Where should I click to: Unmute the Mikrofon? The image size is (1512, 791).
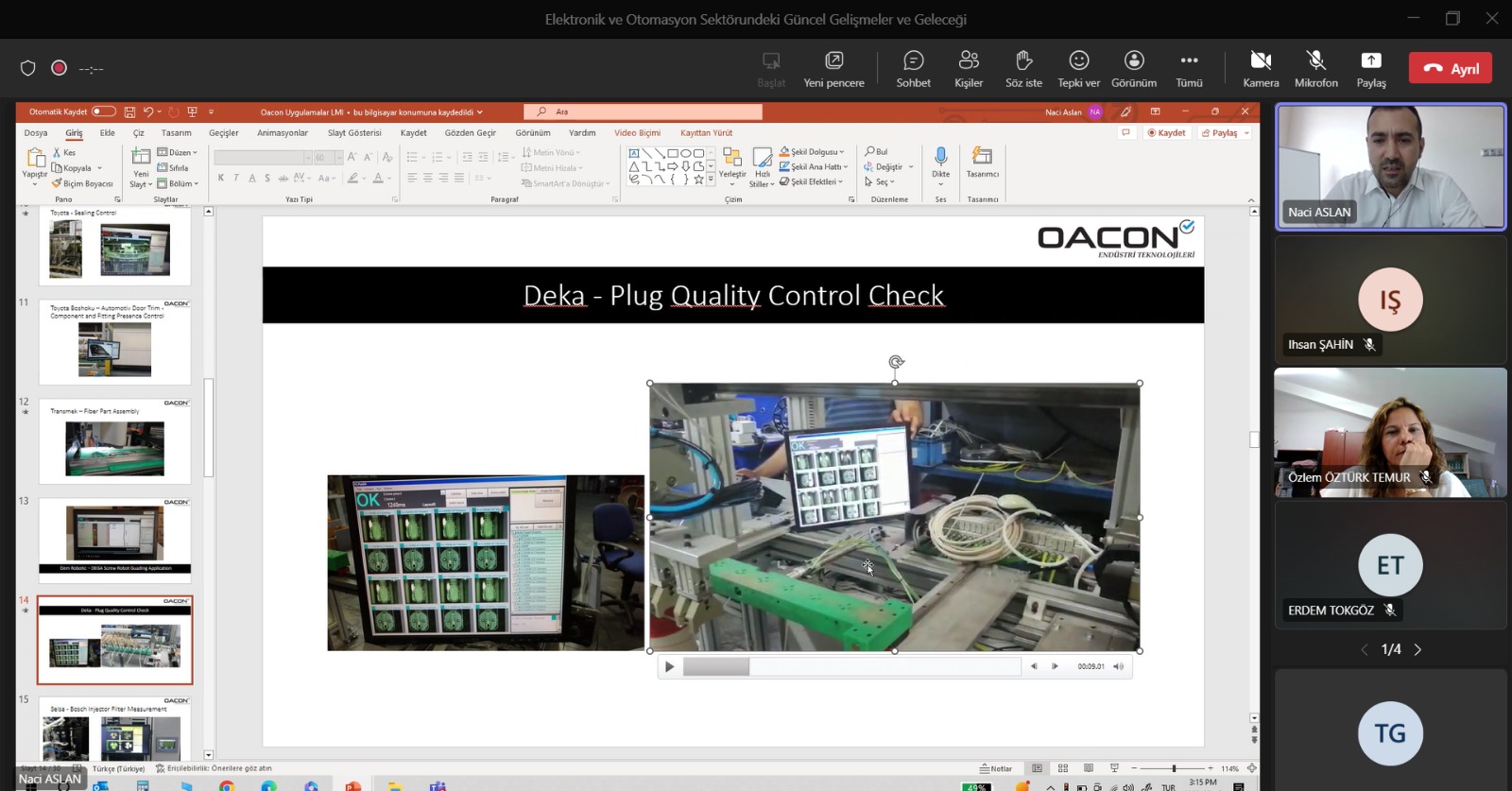click(x=1315, y=69)
